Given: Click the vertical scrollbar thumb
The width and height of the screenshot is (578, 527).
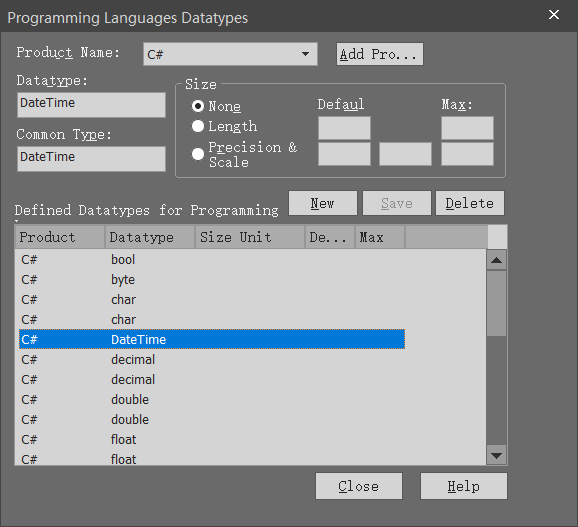Looking at the screenshot, I should click(x=497, y=304).
